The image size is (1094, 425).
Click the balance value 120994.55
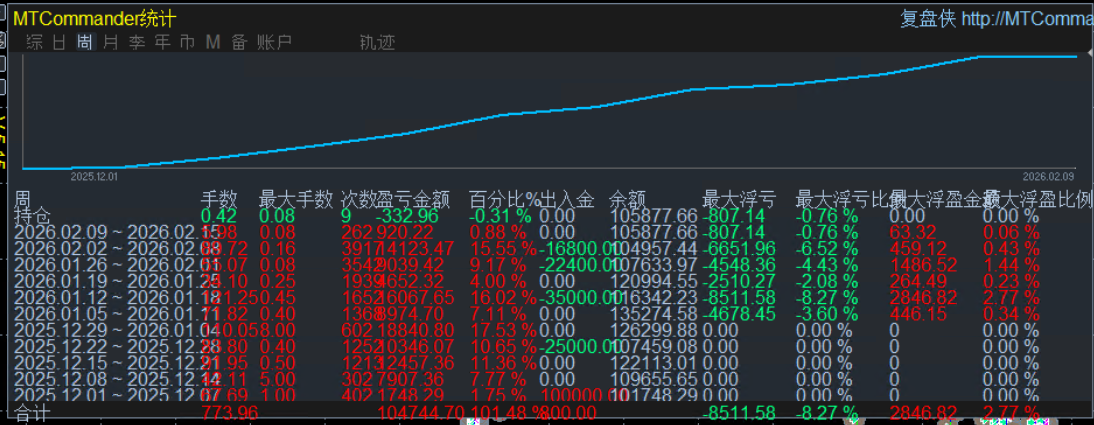tap(654, 281)
